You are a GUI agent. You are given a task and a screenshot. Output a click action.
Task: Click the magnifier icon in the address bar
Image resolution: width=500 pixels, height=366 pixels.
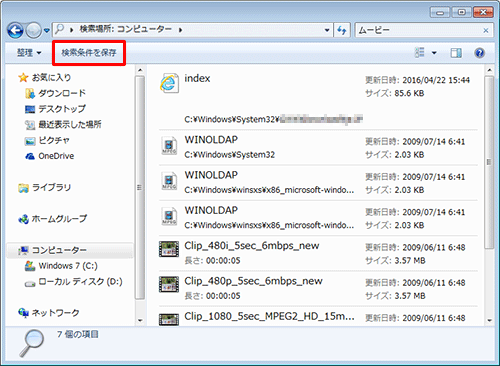pos(59,29)
